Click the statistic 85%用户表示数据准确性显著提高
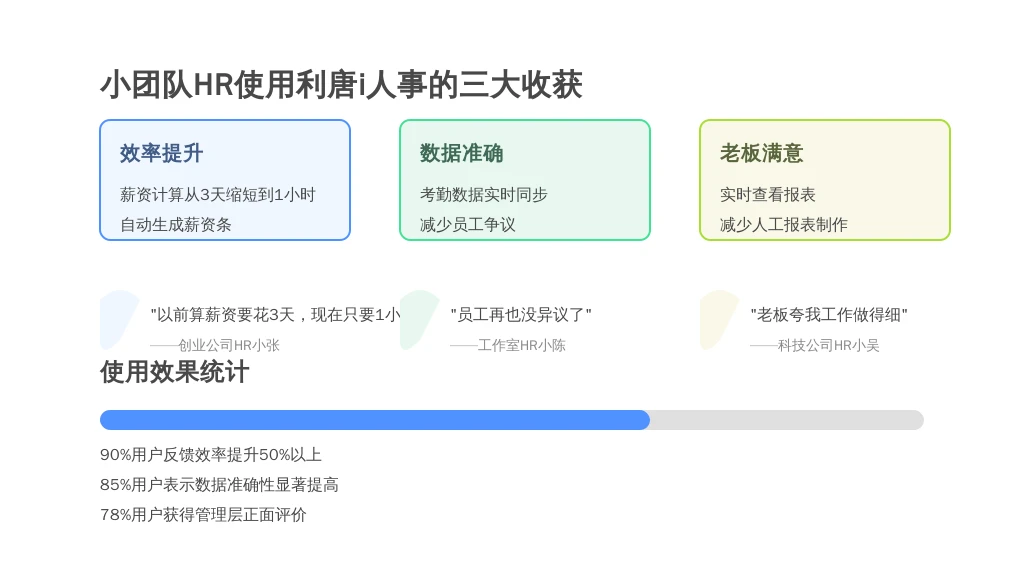 [x=219, y=485]
